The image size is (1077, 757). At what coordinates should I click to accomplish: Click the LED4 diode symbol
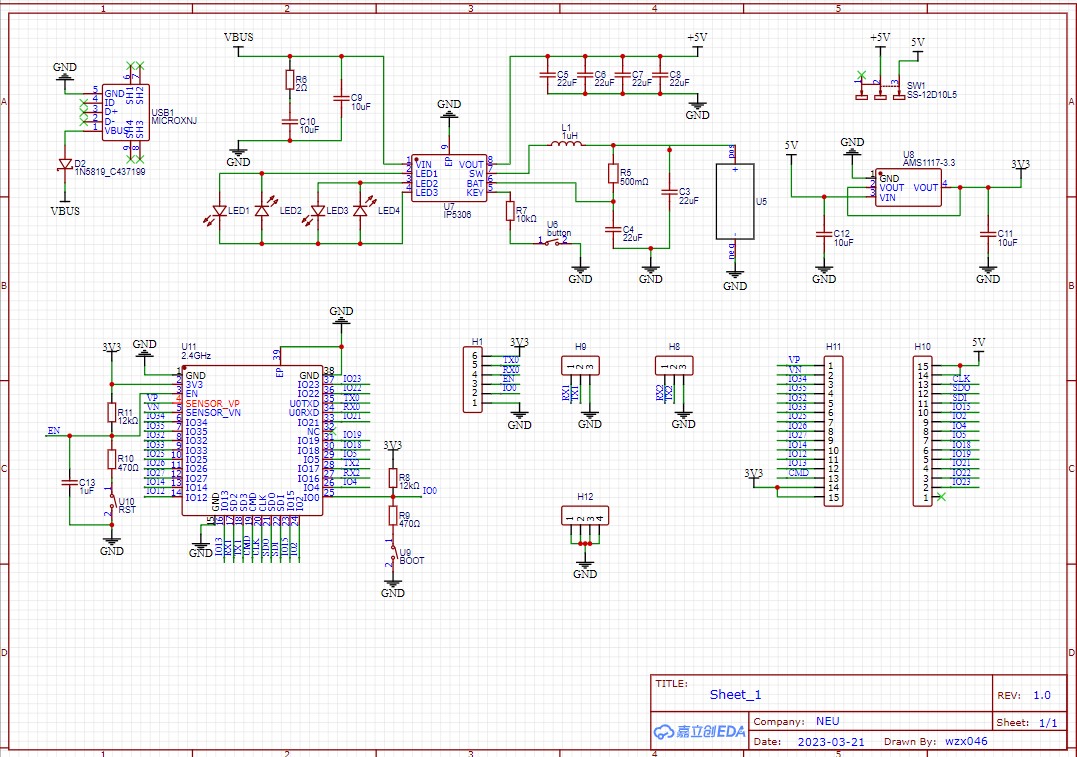[361, 211]
